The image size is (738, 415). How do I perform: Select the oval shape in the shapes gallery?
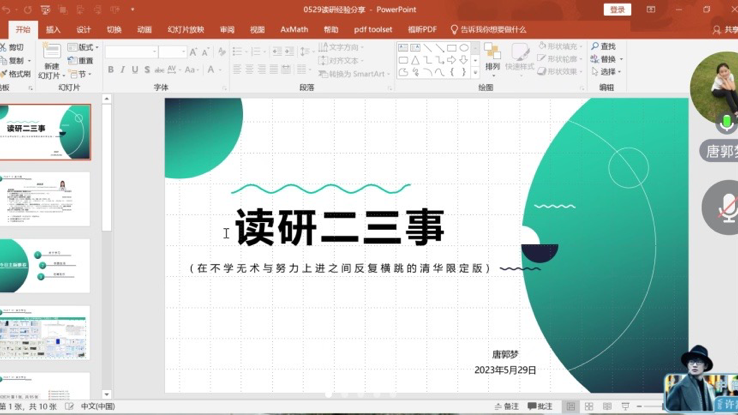point(464,48)
